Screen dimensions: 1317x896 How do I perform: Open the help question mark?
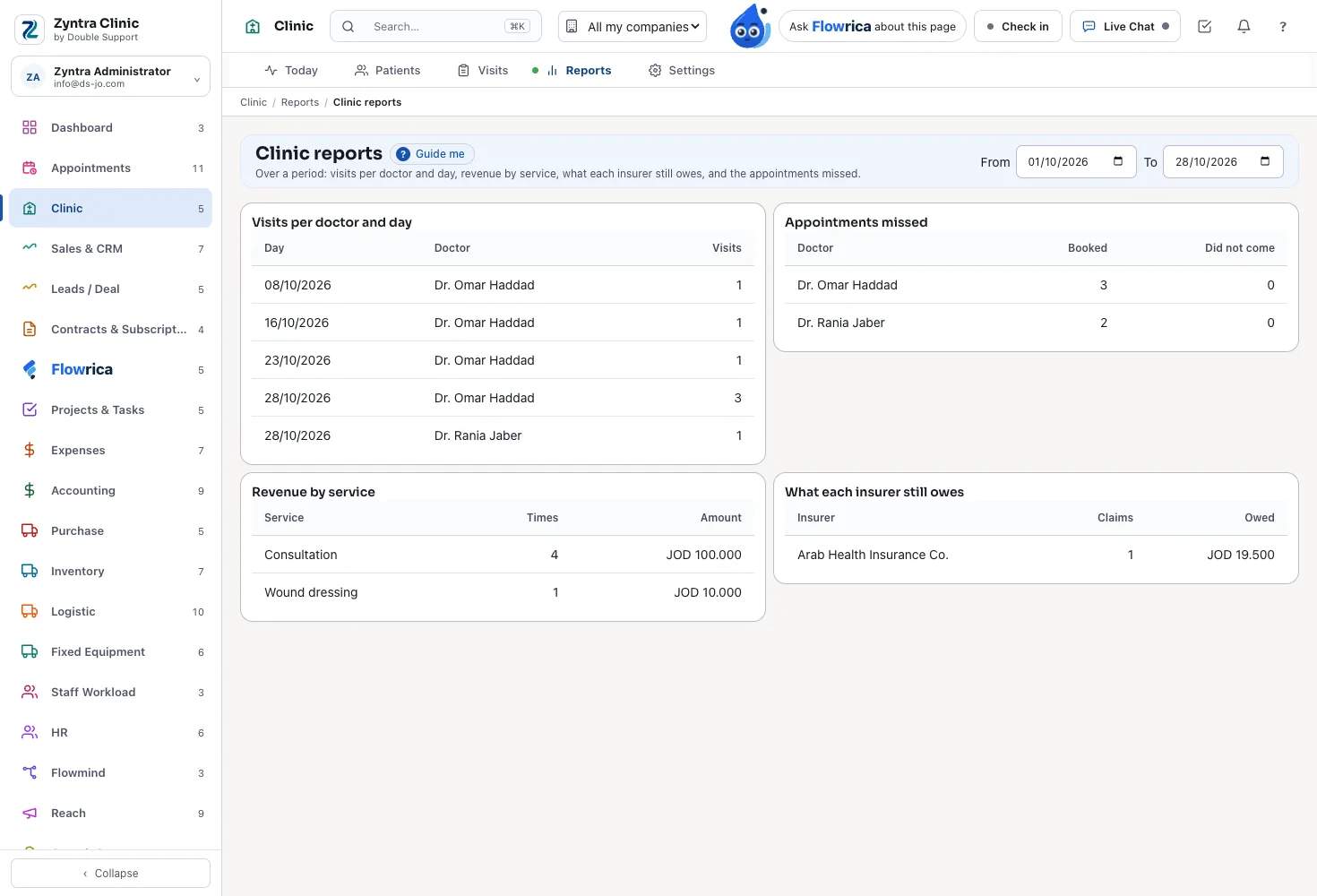tap(1283, 27)
